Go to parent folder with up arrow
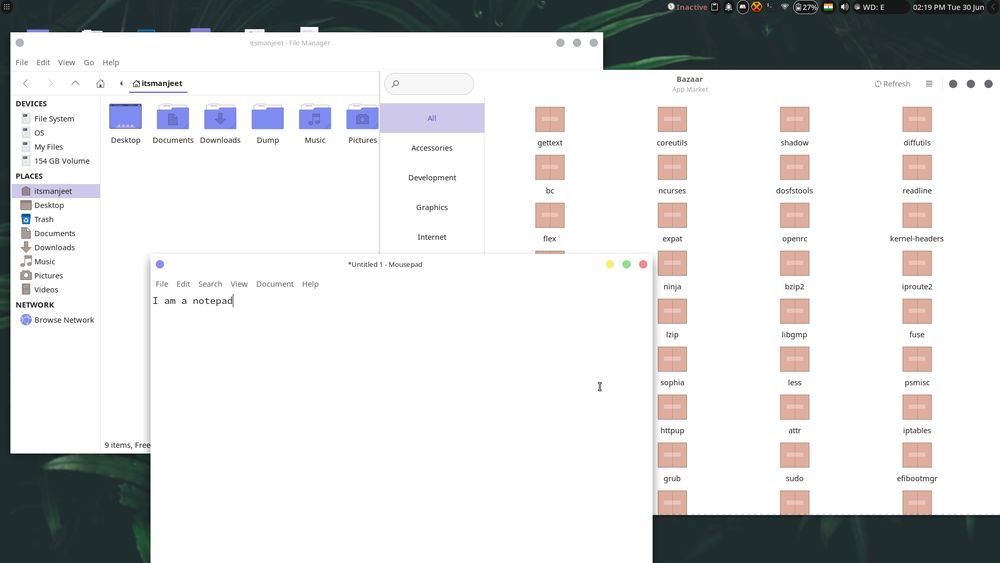Viewport: 1000px width, 563px height. tap(75, 84)
